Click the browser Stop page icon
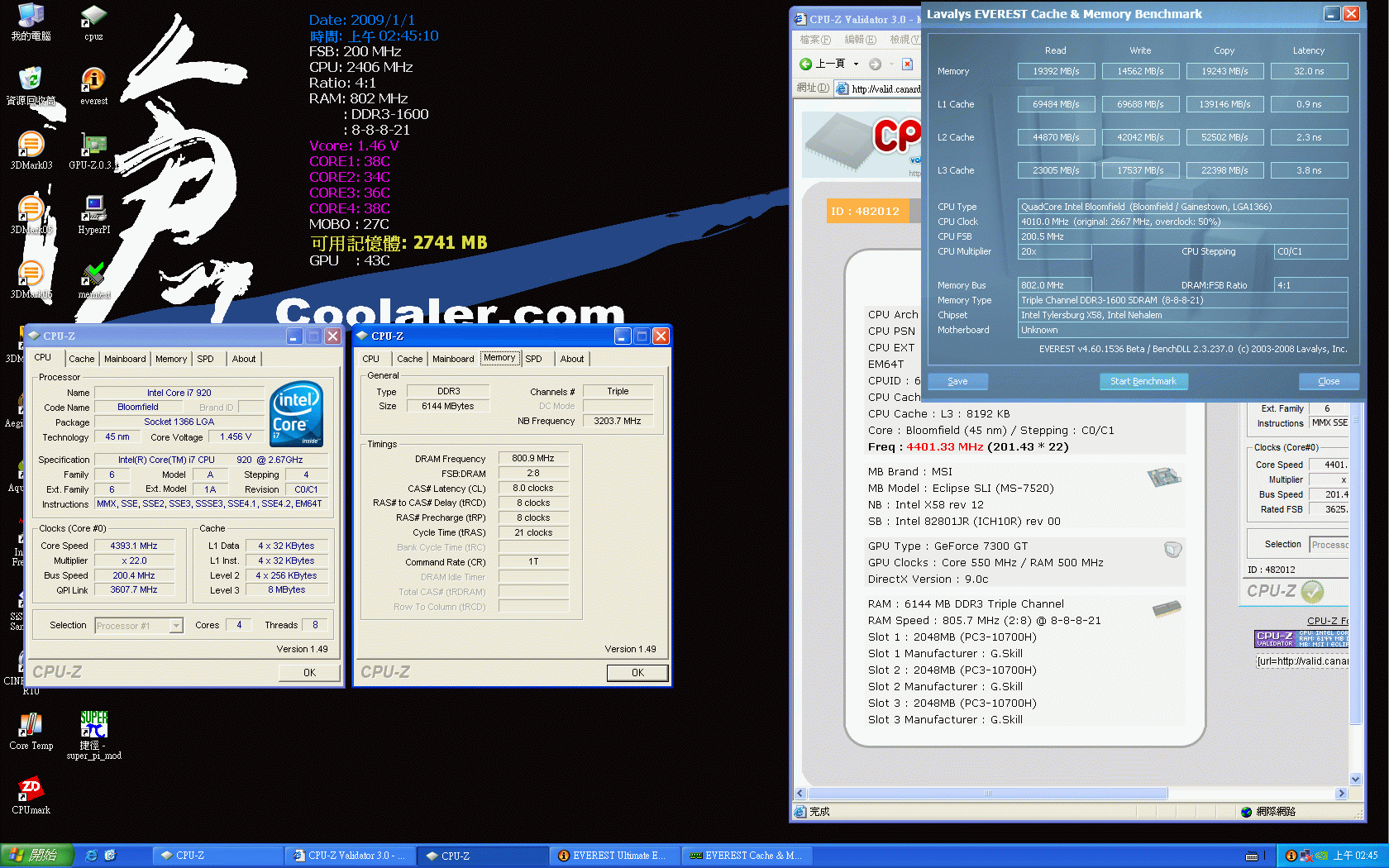 [907, 64]
